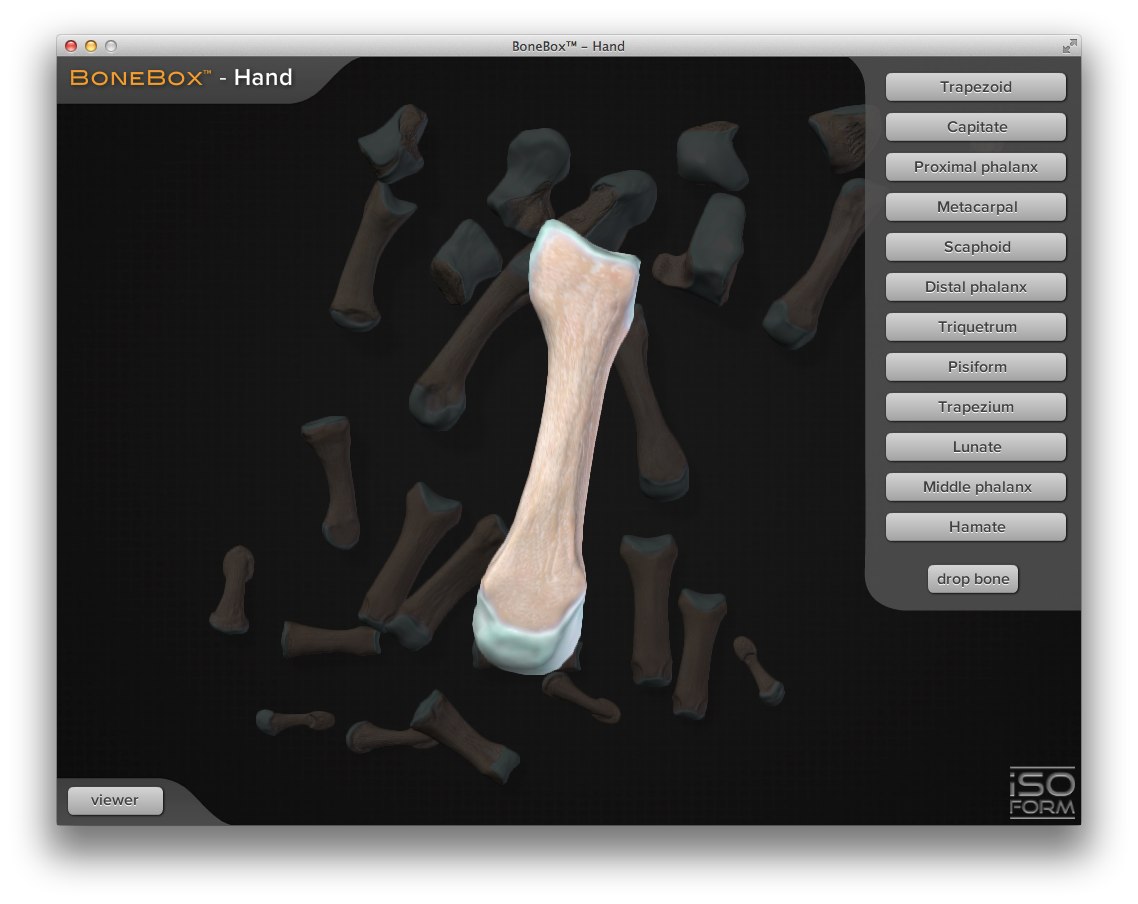Image resolution: width=1138 pixels, height=904 pixels.
Task: Click the drop bone button
Action: [973, 579]
